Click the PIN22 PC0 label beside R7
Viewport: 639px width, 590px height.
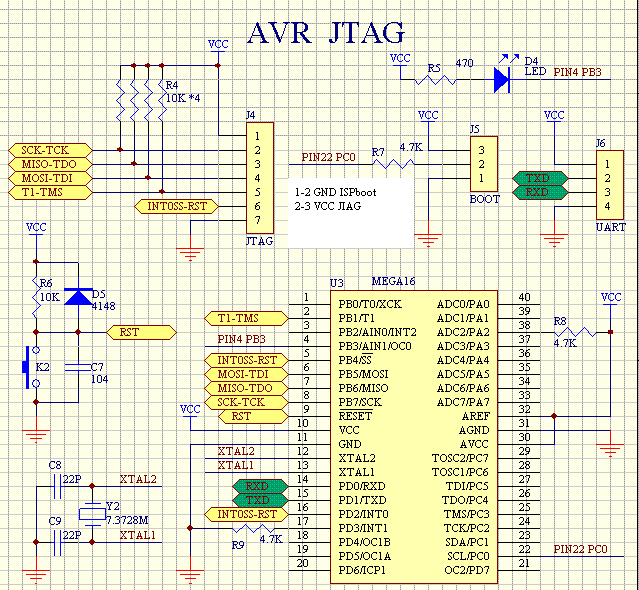click(x=328, y=157)
